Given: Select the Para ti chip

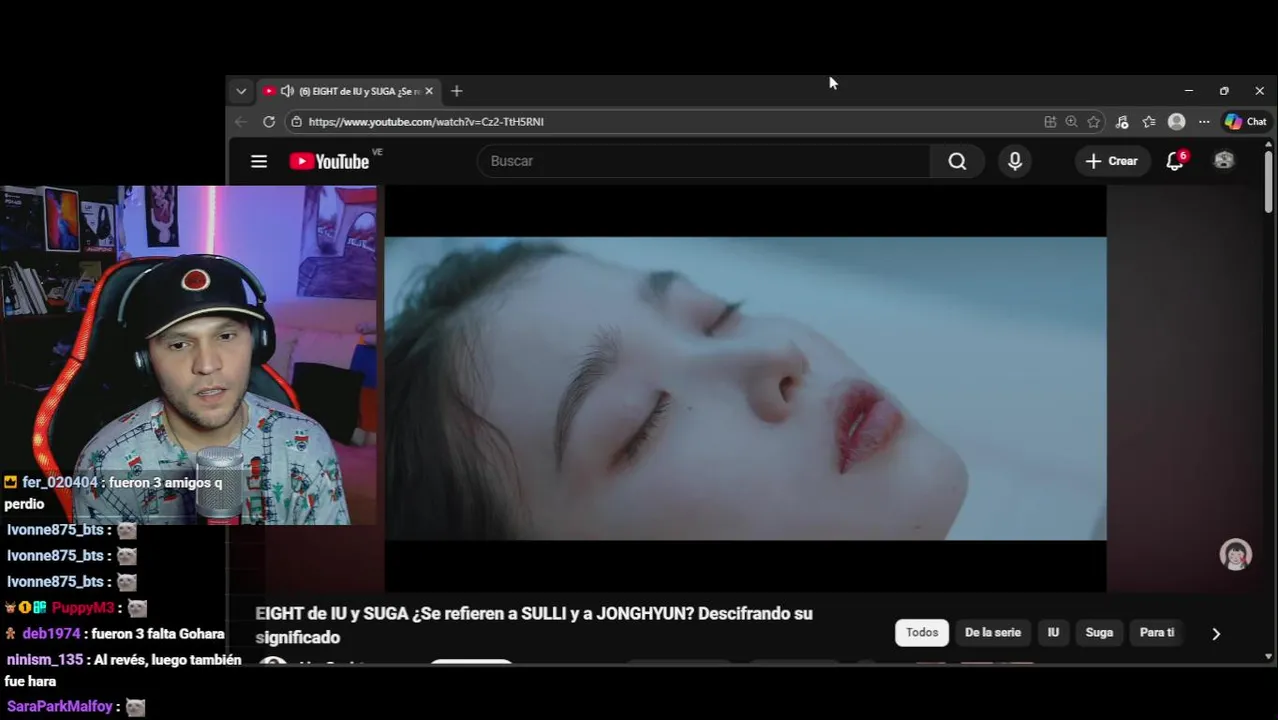Looking at the screenshot, I should pos(1157,633).
